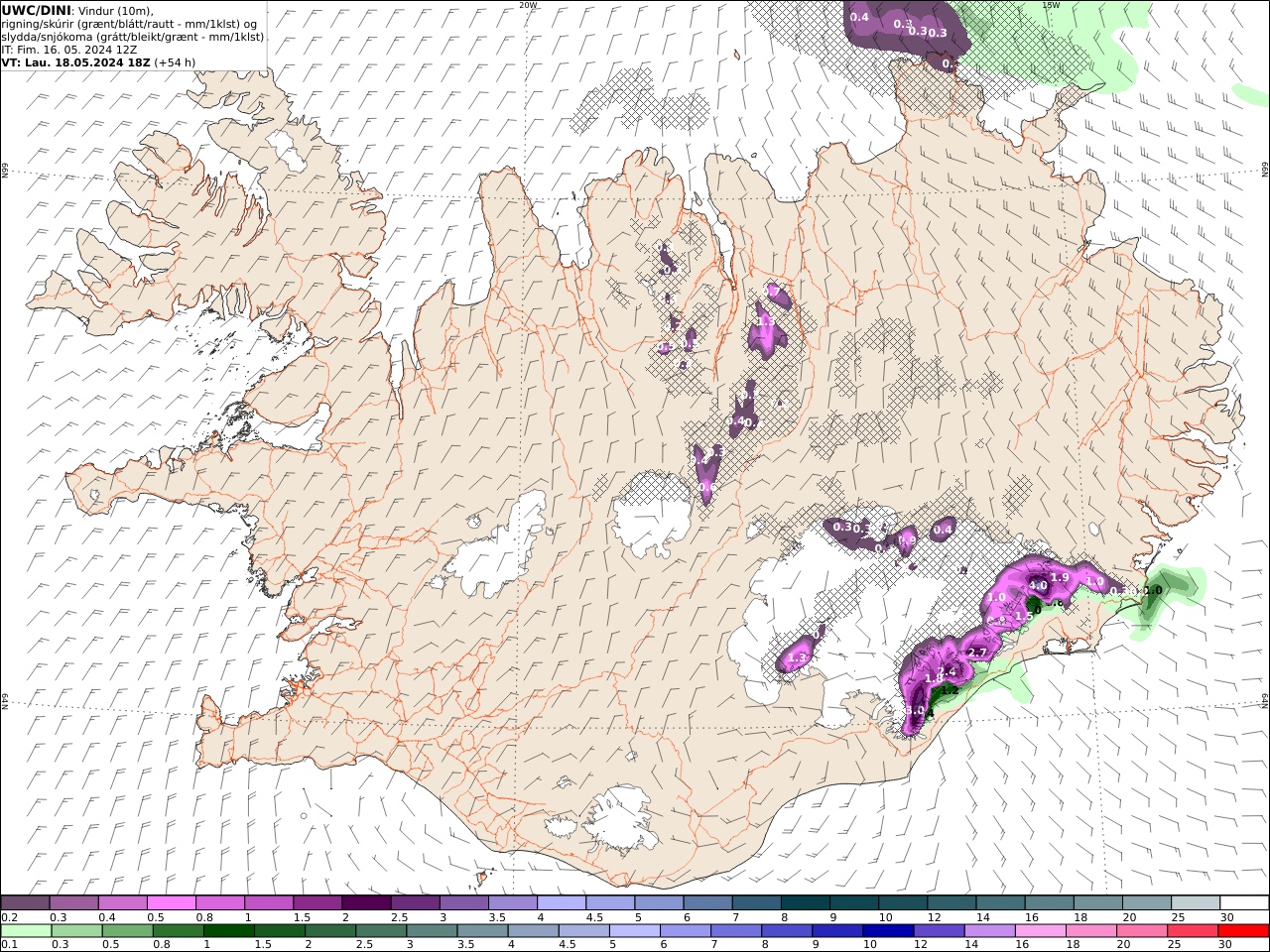Pick the dark teal 8 swatch in upper legend
This screenshot has width=1270, height=952.
806,903
